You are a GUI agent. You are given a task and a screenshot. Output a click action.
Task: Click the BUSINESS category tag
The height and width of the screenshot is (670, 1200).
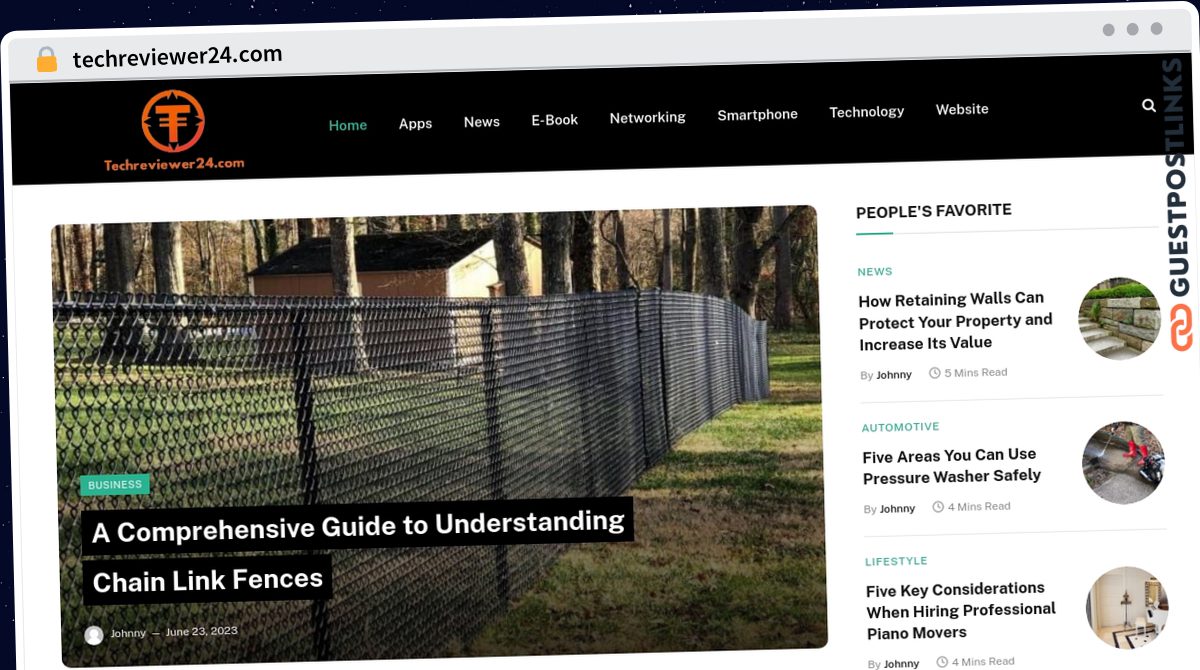click(x=115, y=485)
